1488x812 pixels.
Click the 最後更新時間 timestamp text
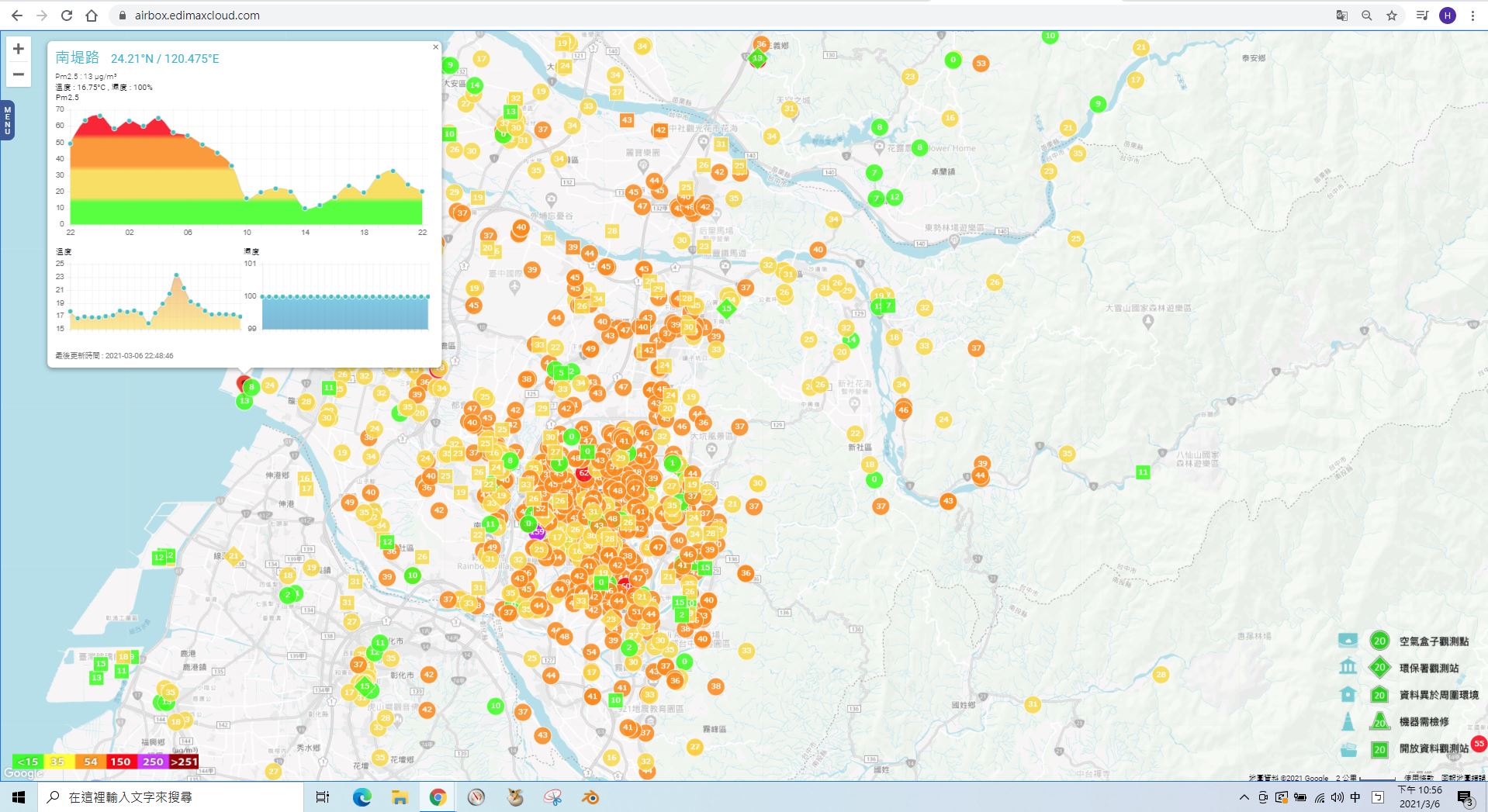114,355
